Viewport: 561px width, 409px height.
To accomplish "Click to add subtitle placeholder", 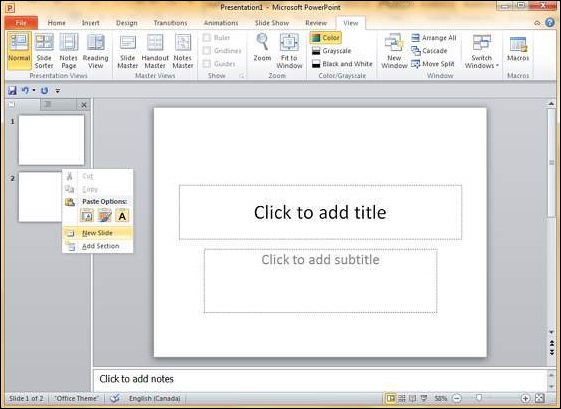I will click(x=320, y=281).
